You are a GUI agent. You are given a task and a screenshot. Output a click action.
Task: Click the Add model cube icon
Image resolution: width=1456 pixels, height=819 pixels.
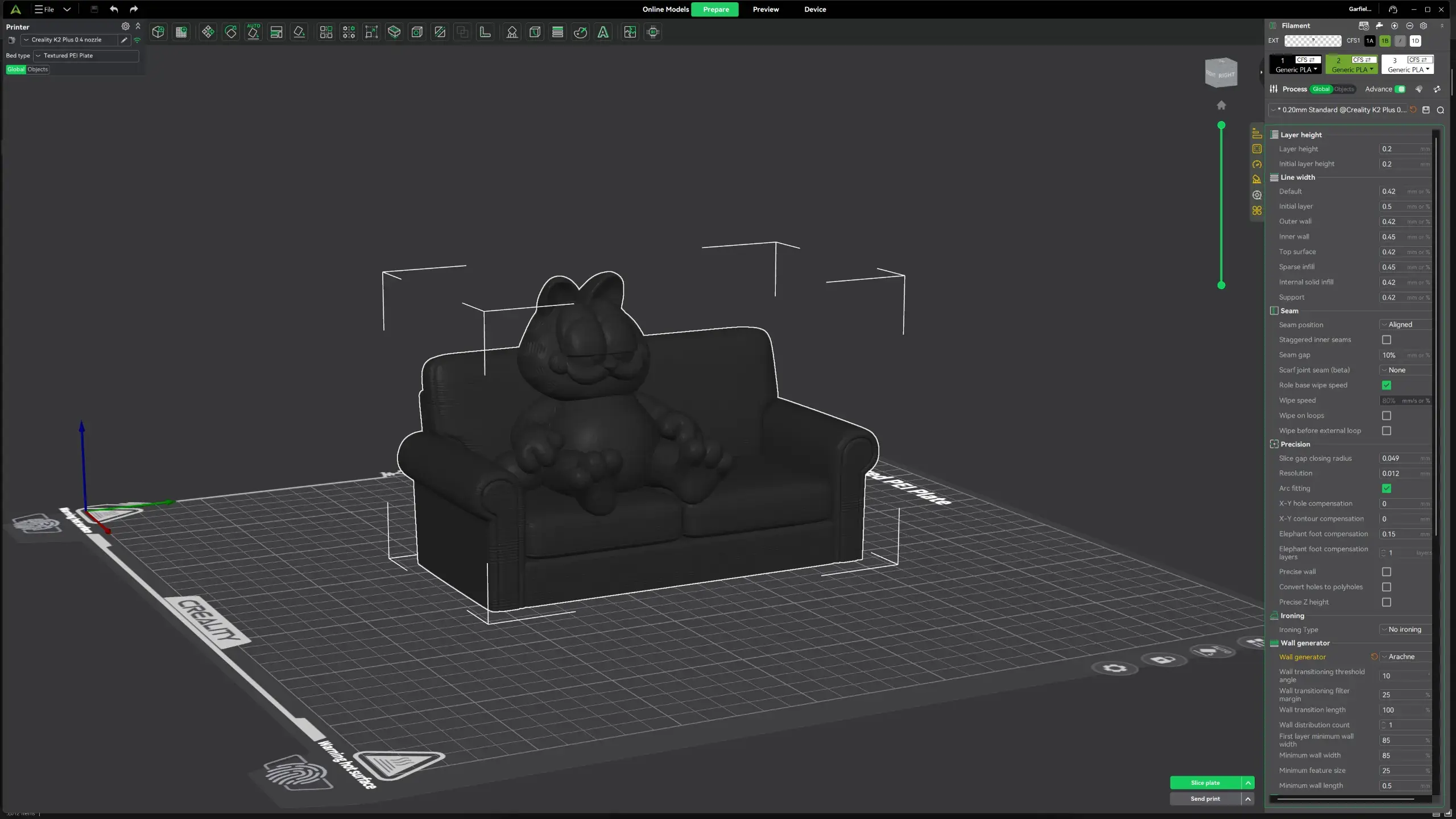coord(158,32)
